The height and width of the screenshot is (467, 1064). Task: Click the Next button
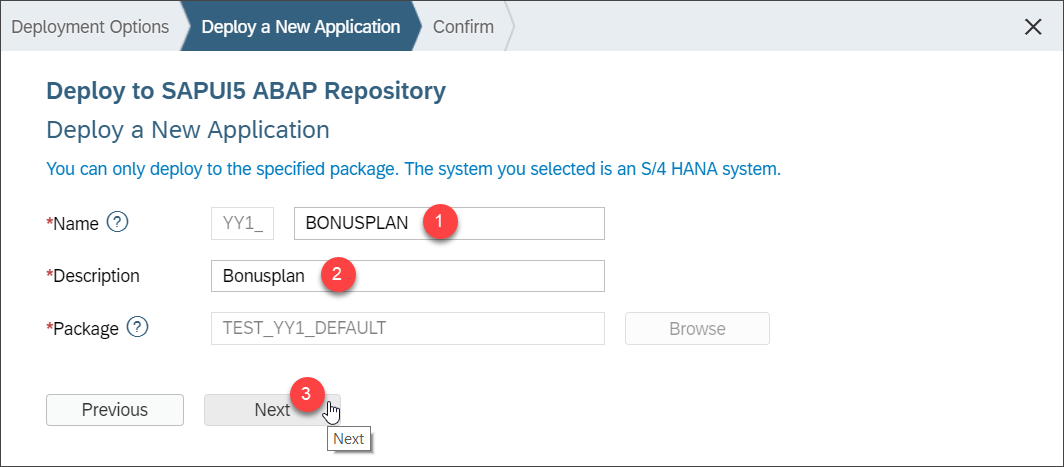[272, 410]
